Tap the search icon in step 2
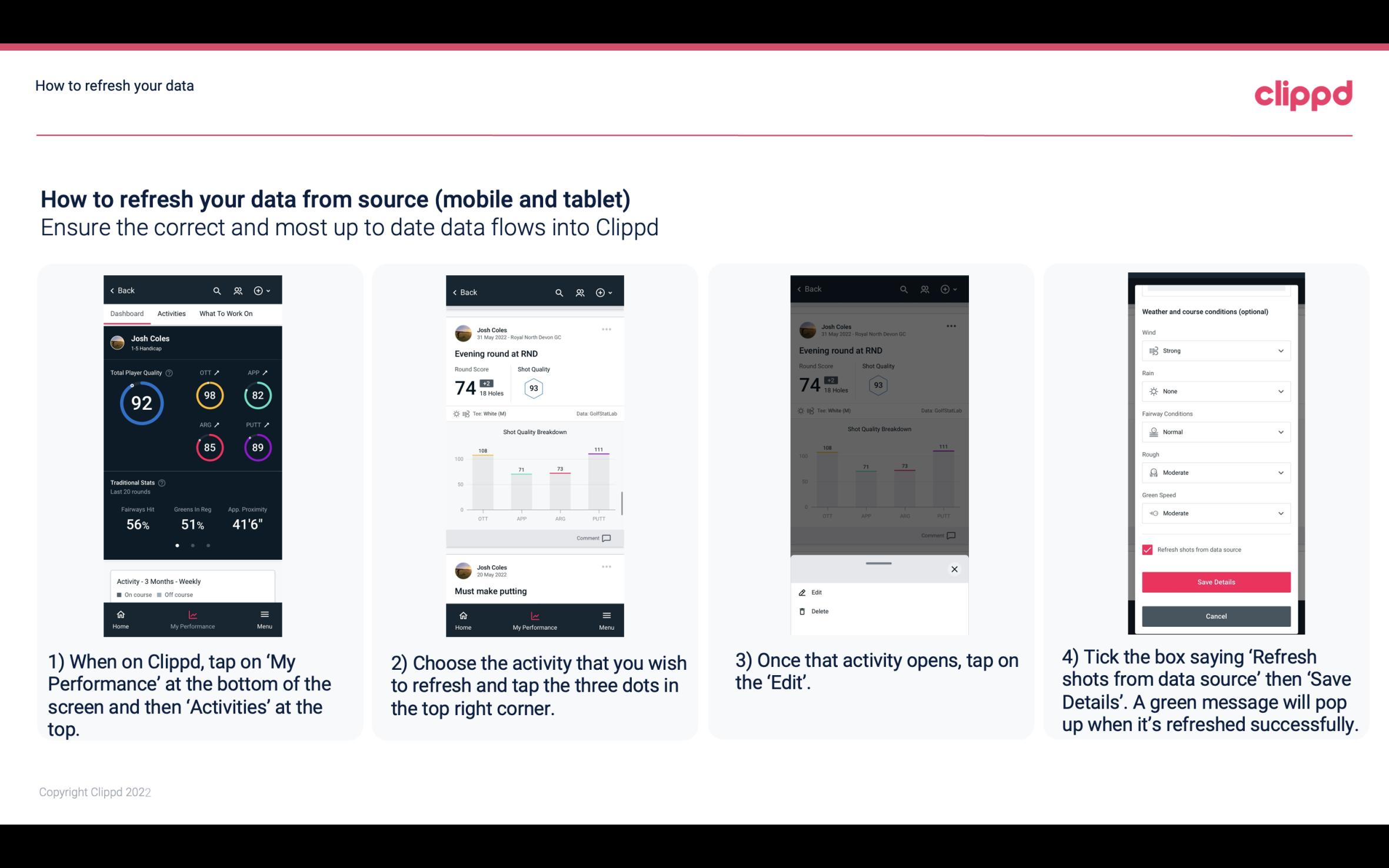Screen dimensions: 1389x868 click(x=559, y=292)
